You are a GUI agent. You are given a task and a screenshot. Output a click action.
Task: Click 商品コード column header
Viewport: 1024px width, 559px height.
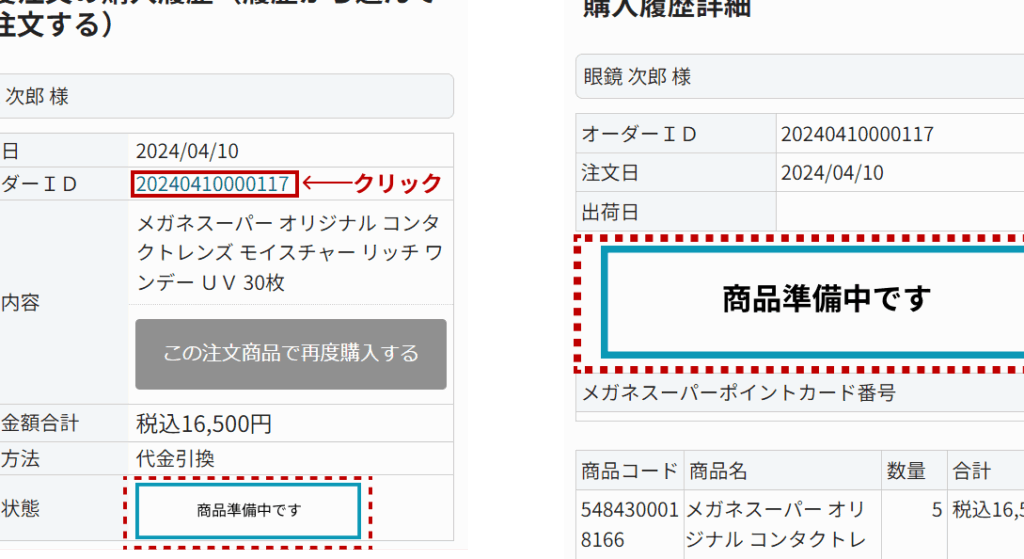pyautogui.click(x=630, y=470)
